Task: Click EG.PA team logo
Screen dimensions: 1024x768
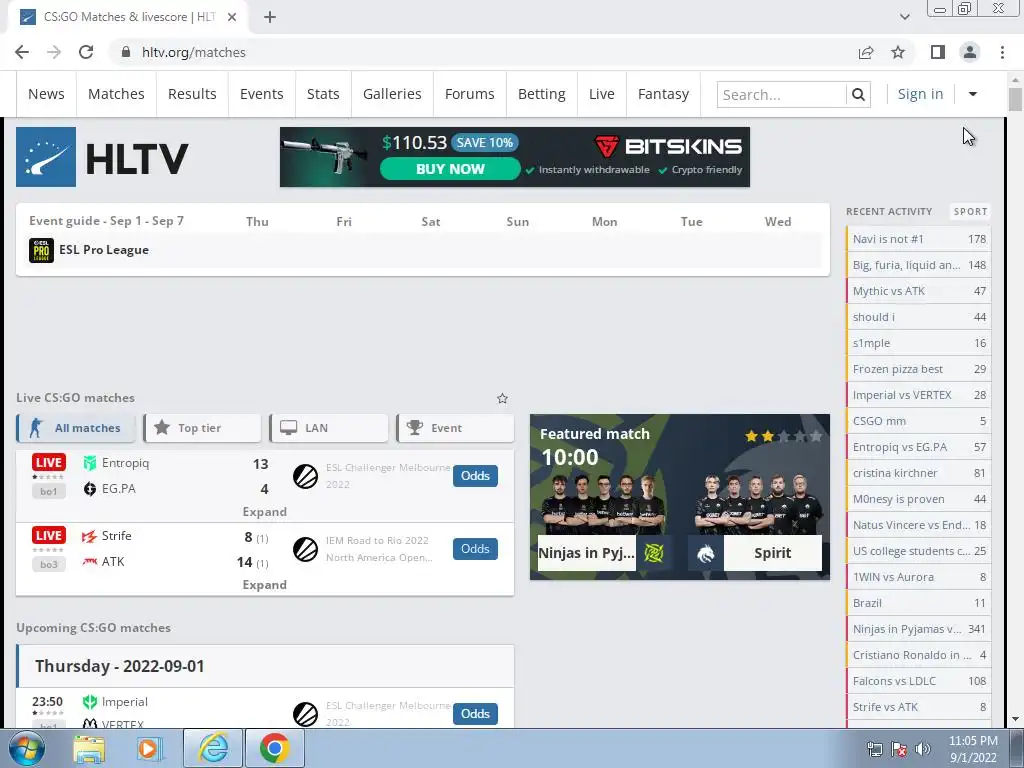Action: point(89,489)
